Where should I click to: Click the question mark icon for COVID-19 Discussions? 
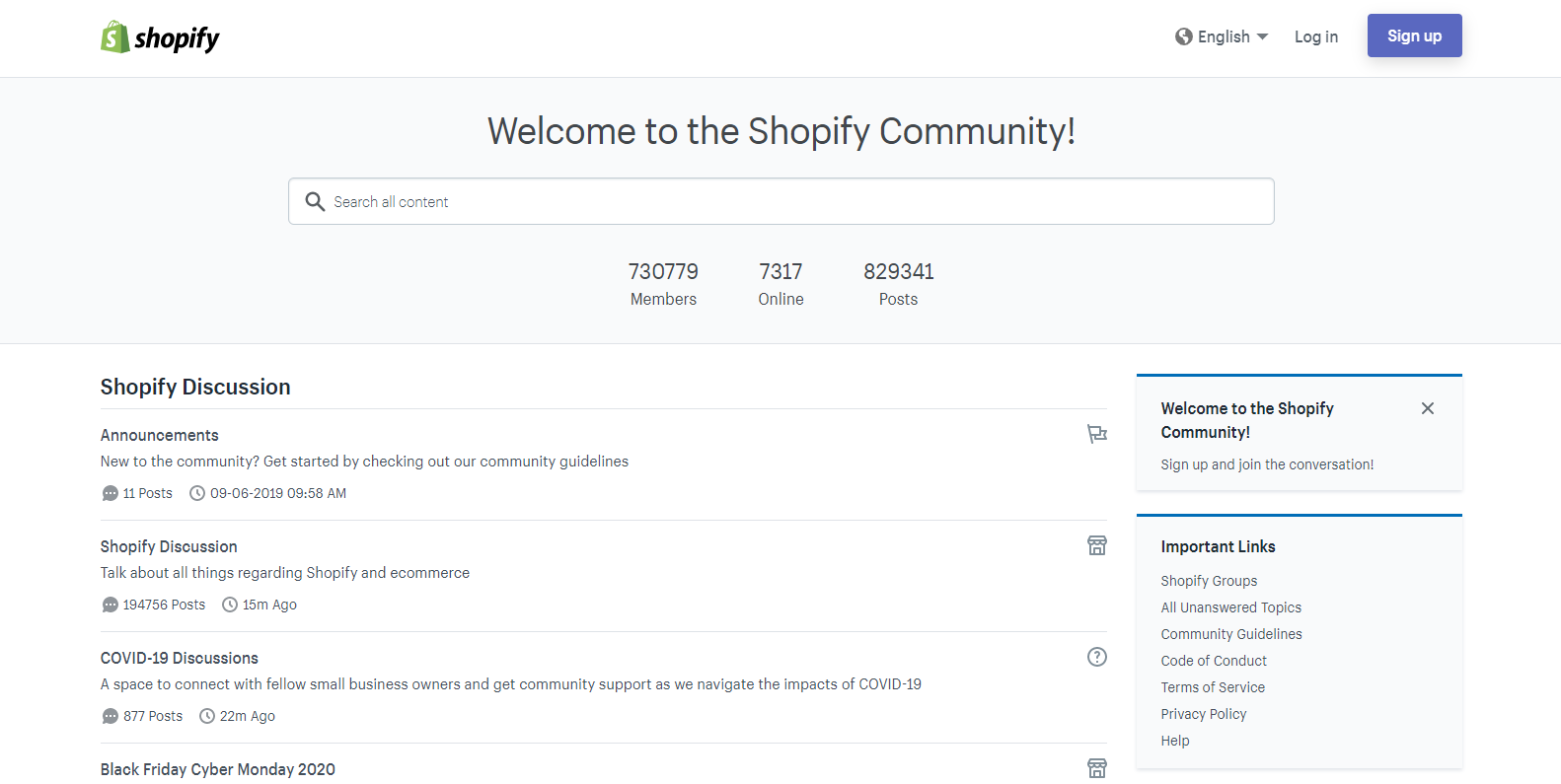tap(1096, 657)
